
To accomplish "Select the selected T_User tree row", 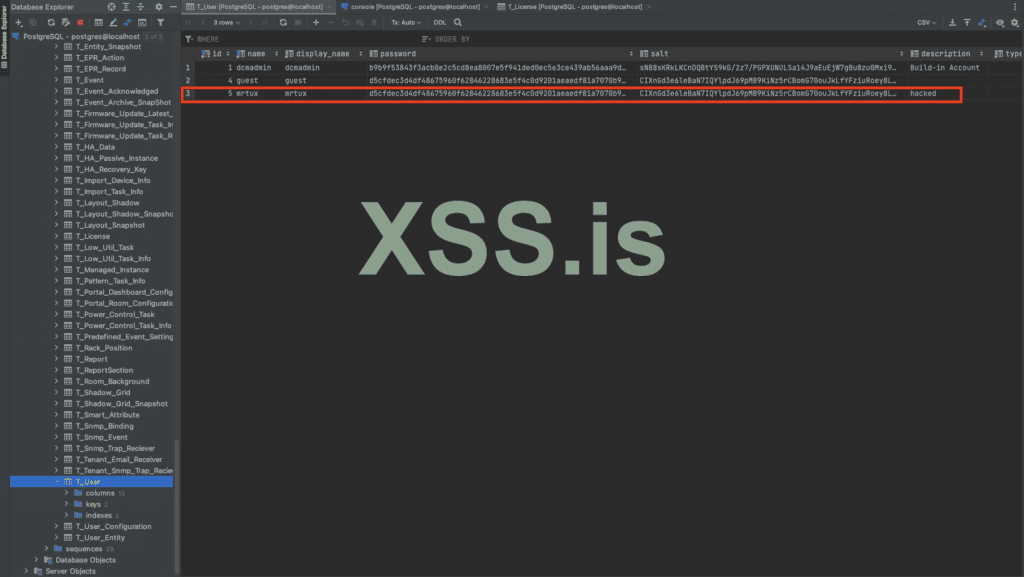I will (x=91, y=482).
